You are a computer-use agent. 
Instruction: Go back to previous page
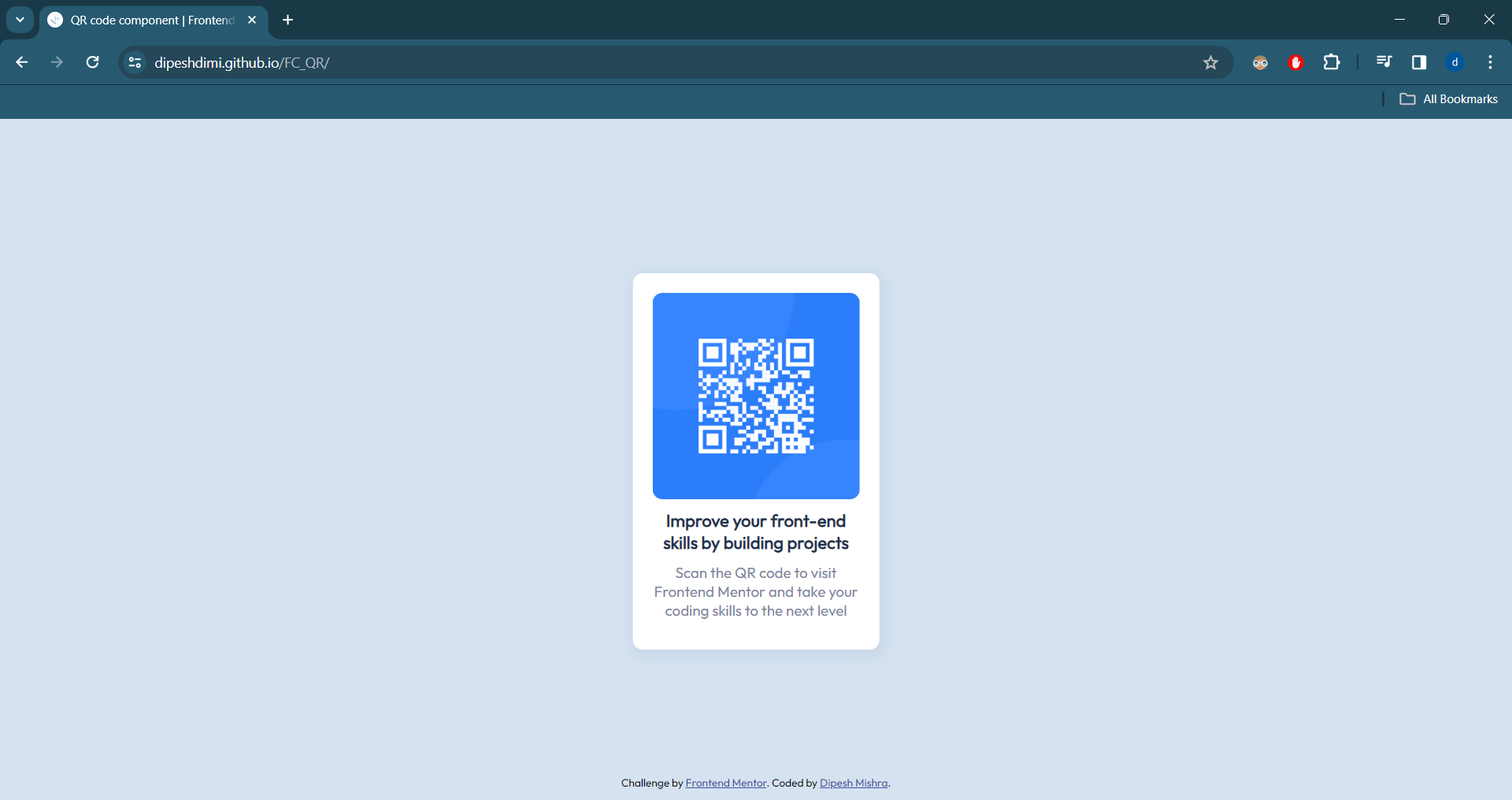[x=22, y=62]
